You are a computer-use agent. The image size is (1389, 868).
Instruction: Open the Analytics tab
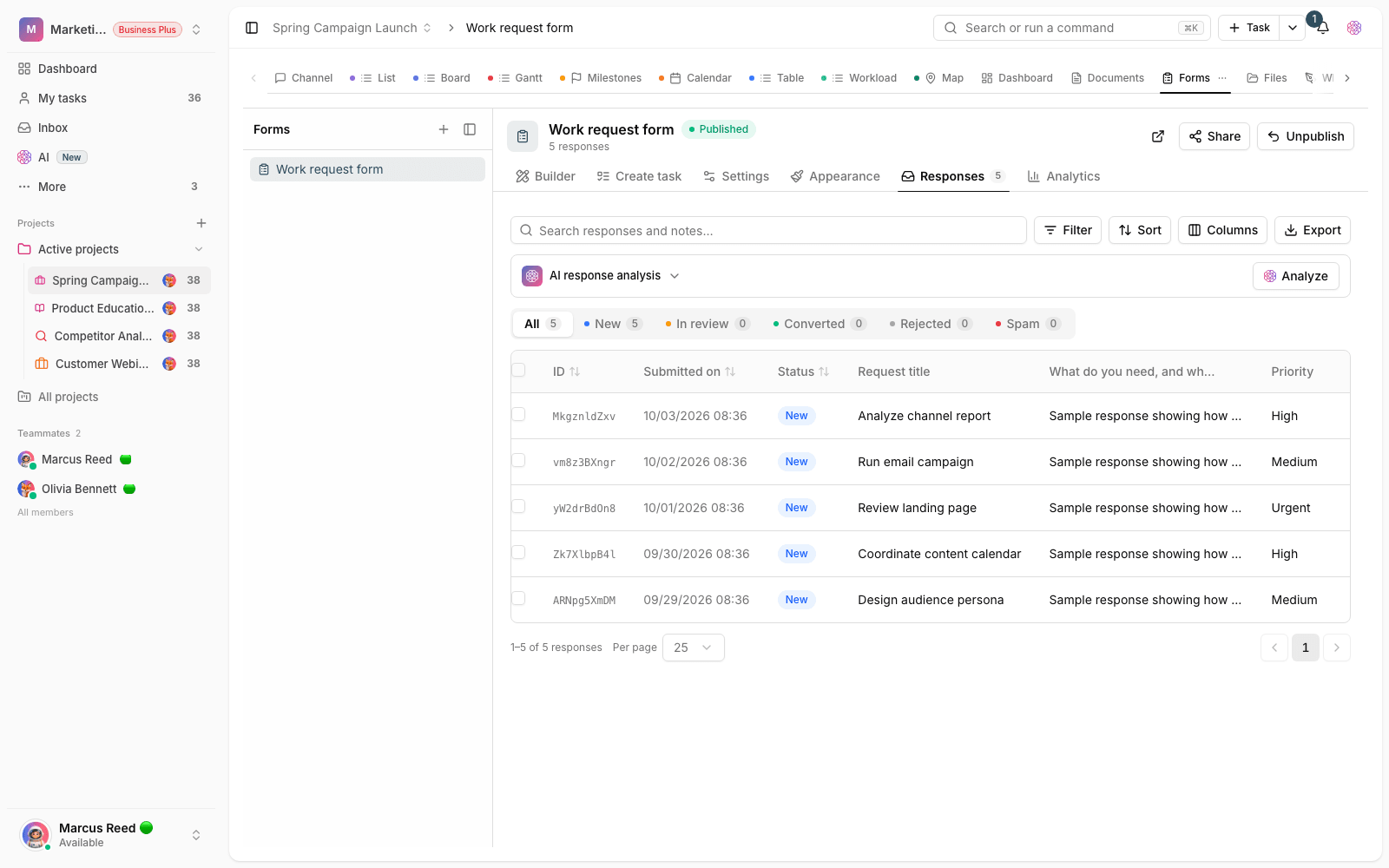click(x=1063, y=176)
